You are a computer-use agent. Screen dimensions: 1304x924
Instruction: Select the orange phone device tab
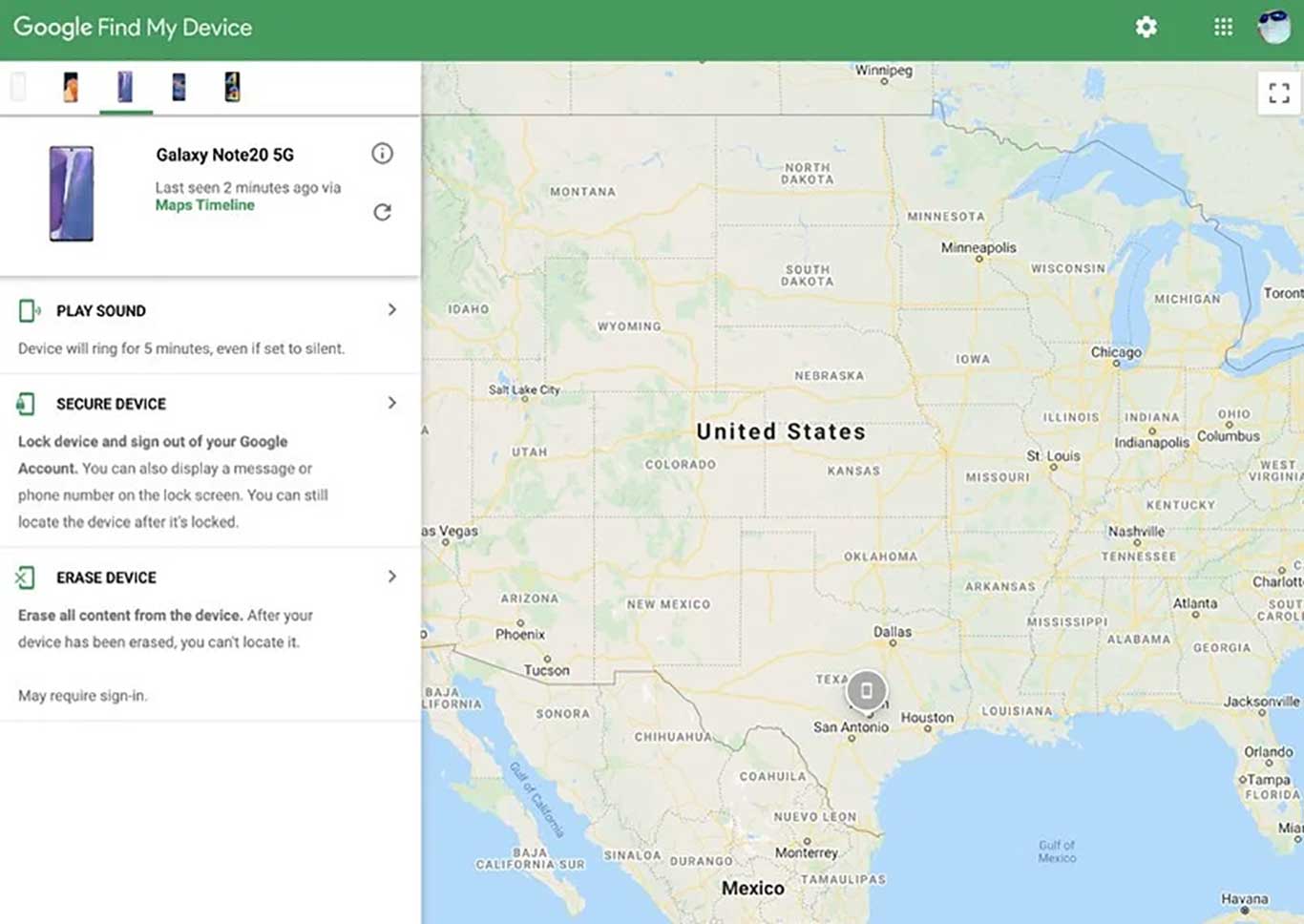[71, 87]
